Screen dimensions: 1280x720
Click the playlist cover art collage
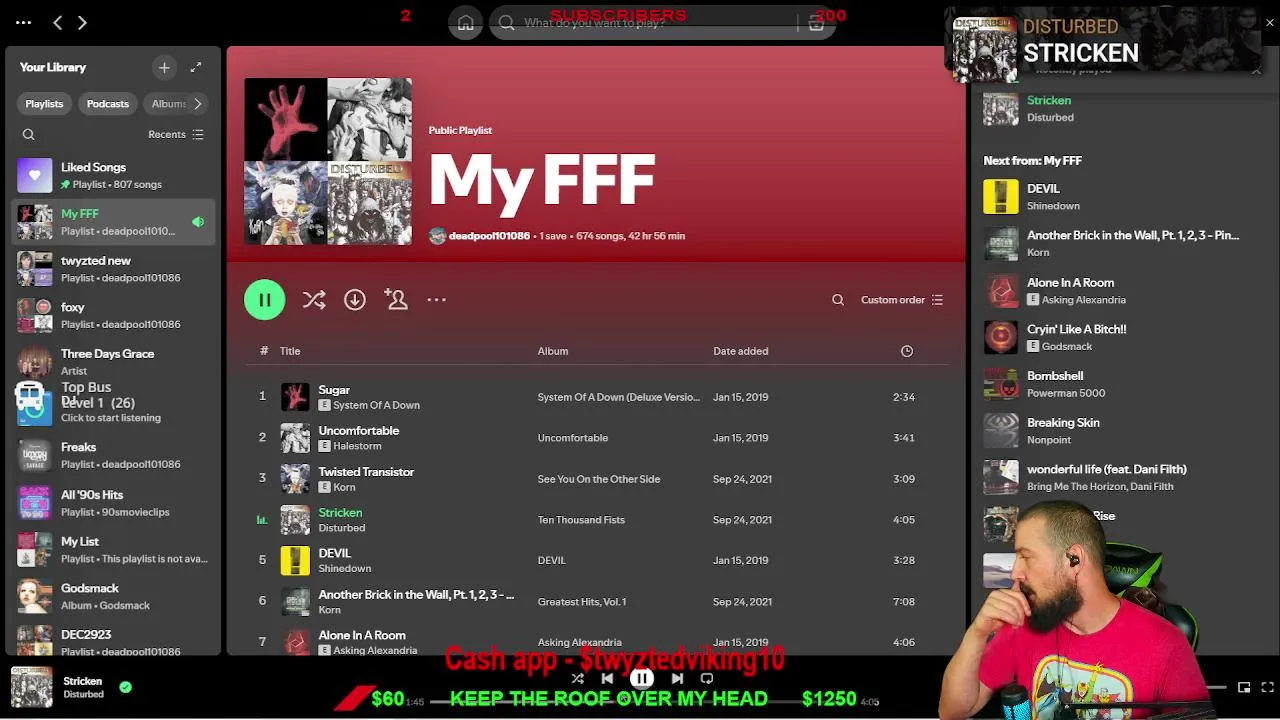(328, 161)
